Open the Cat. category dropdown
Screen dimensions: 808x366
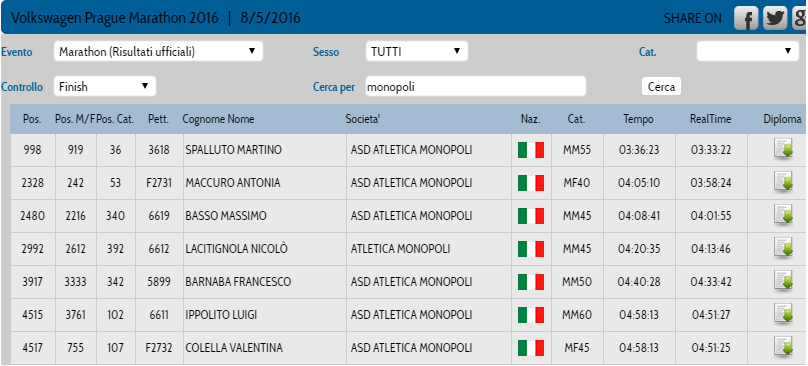click(x=748, y=52)
